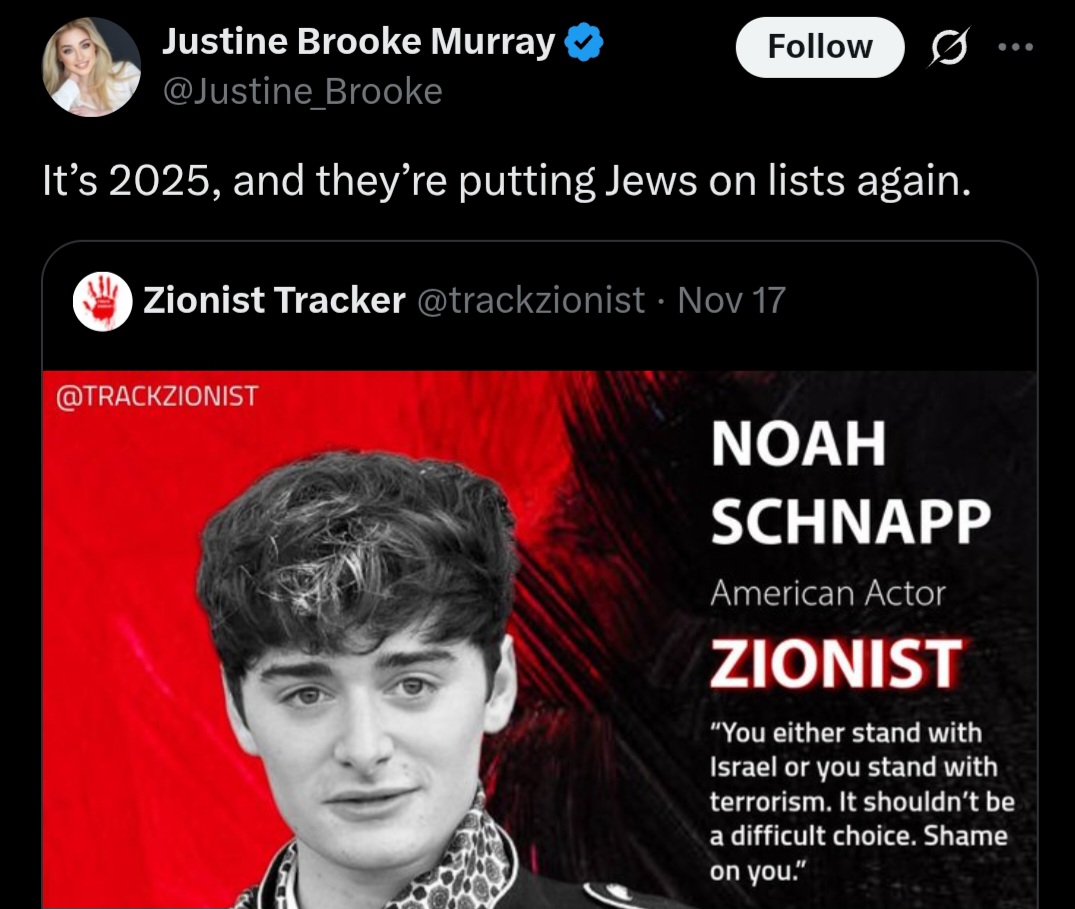Viewport: 1075px width, 909px height.
Task: Click the blue verified badge
Action: click(x=583, y=42)
